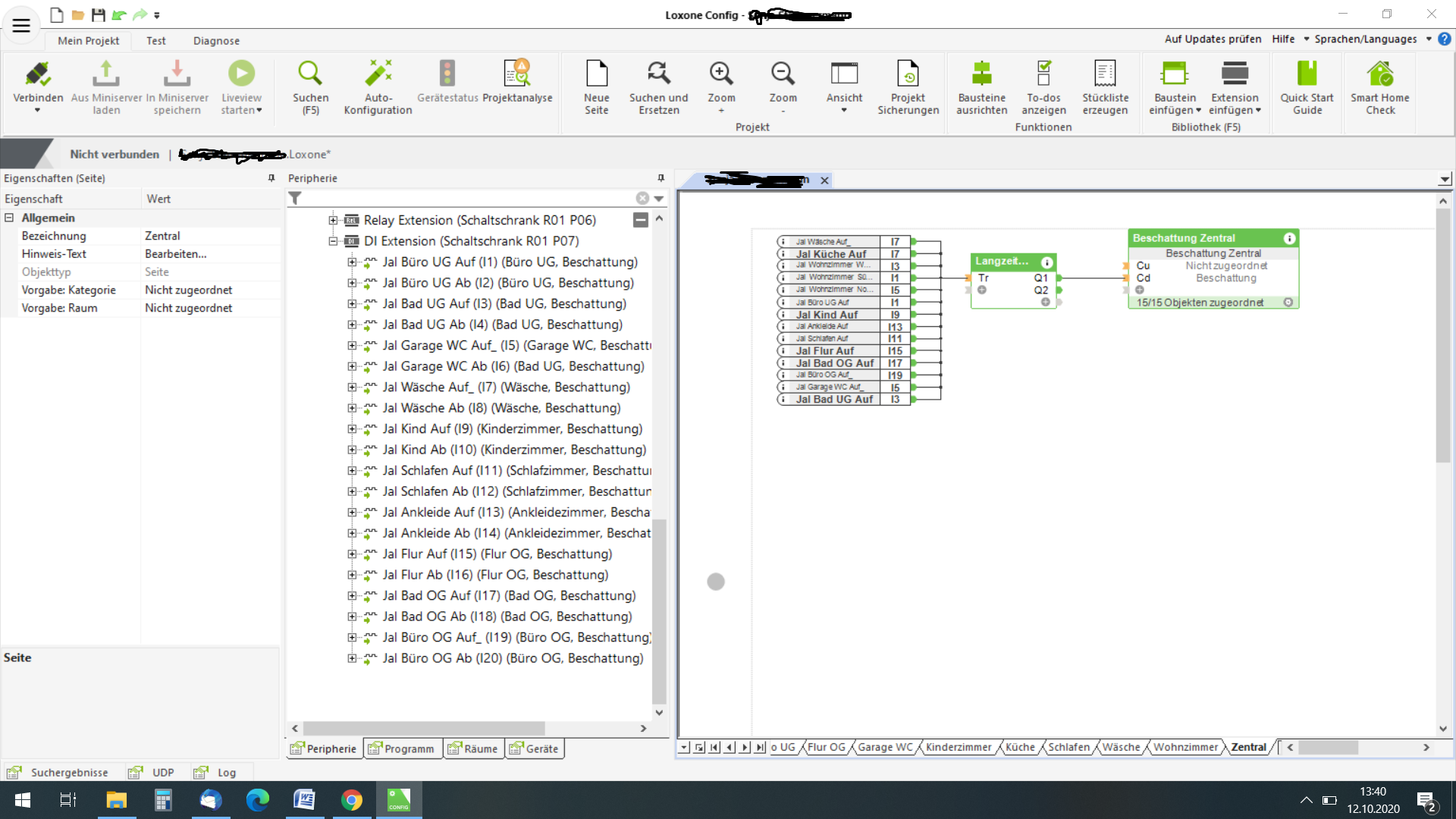Expand Relay Extension tree node
Viewport: 1456px width, 819px height.
[x=333, y=220]
